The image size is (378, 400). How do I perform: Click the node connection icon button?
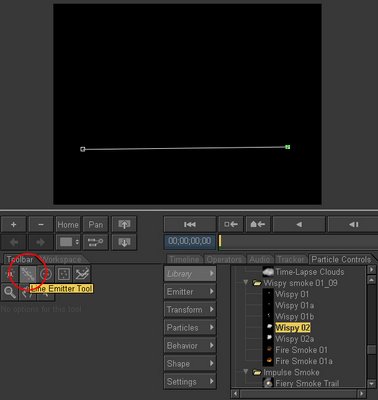click(x=96, y=242)
